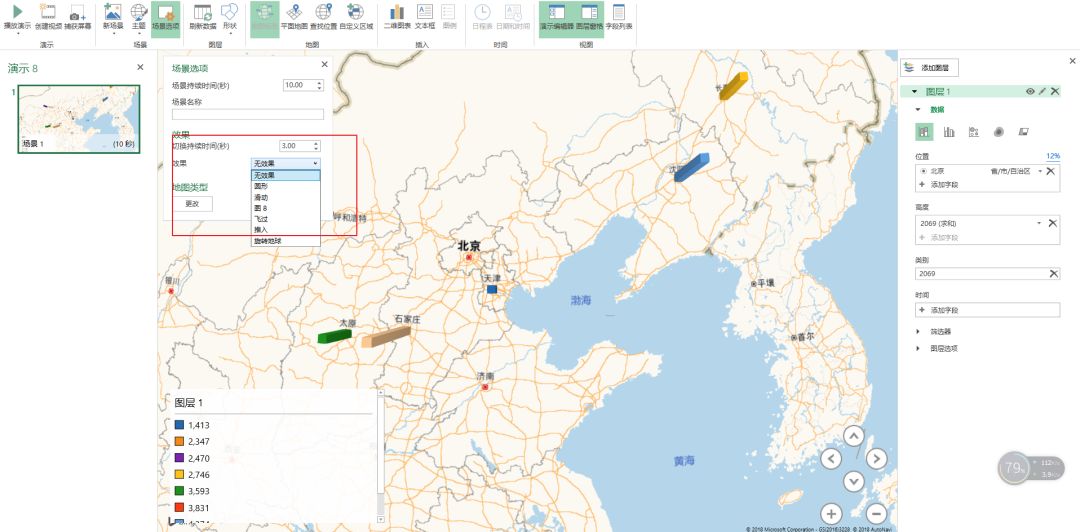Select the 北京 location radio button
Screen dimensions: 1080x532
923,171
